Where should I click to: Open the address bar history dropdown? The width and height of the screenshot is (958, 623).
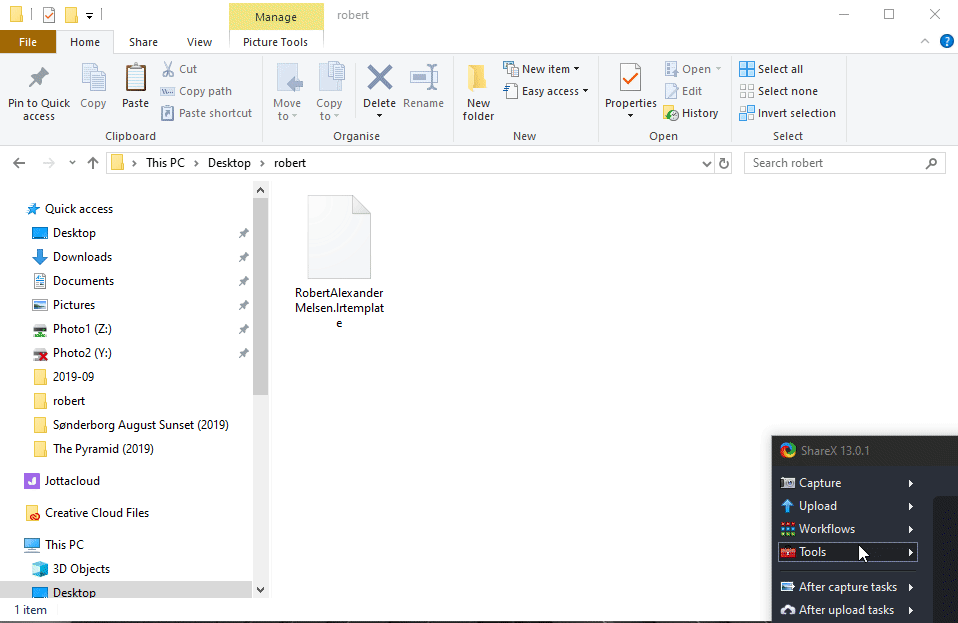[x=707, y=163]
